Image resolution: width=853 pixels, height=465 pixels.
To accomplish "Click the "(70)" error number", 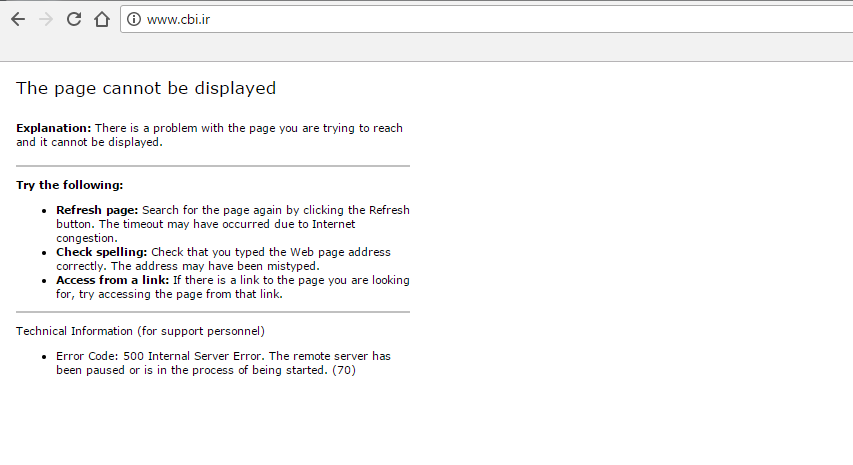I will (343, 370).
